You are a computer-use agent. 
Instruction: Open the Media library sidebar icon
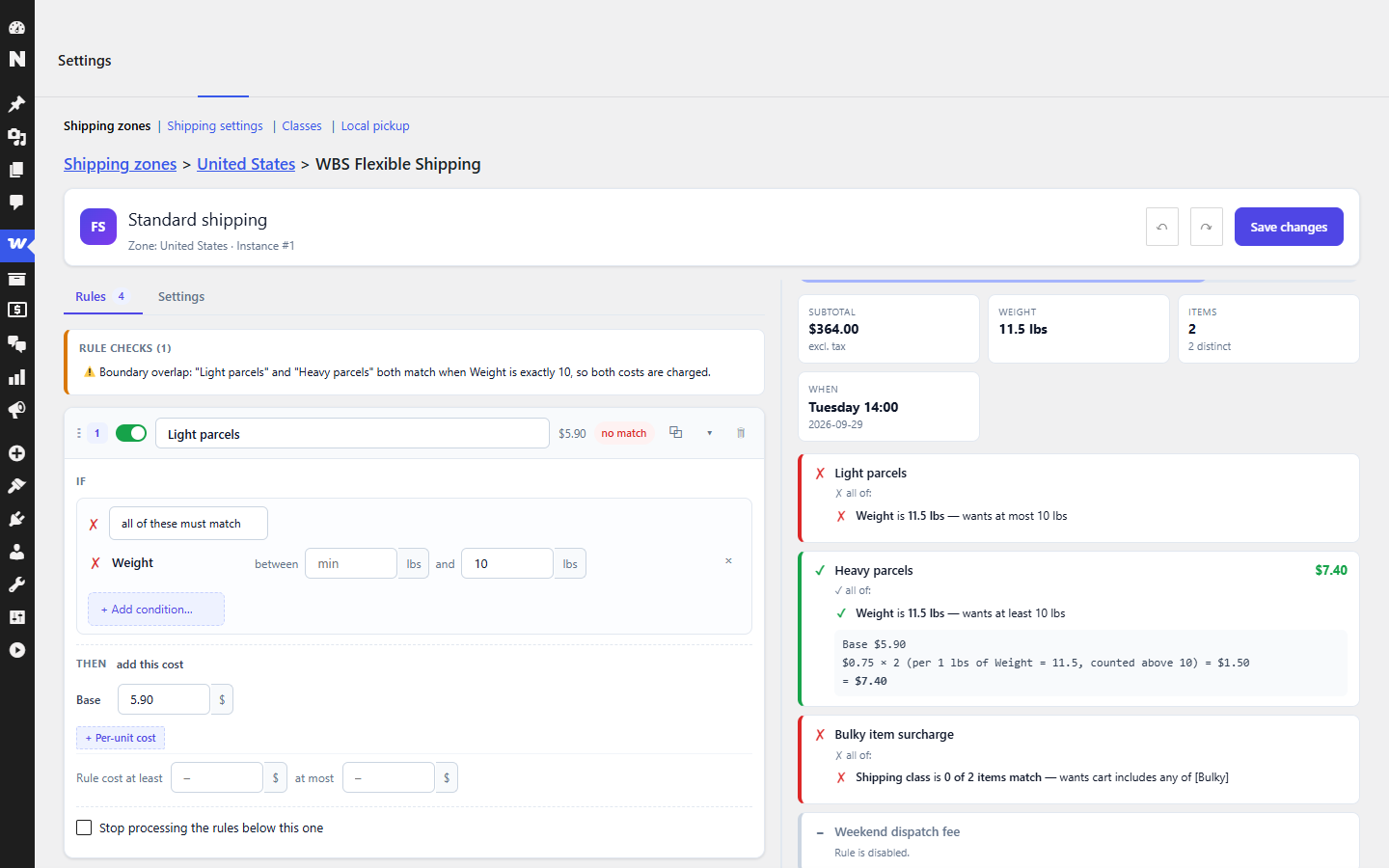coord(16,137)
